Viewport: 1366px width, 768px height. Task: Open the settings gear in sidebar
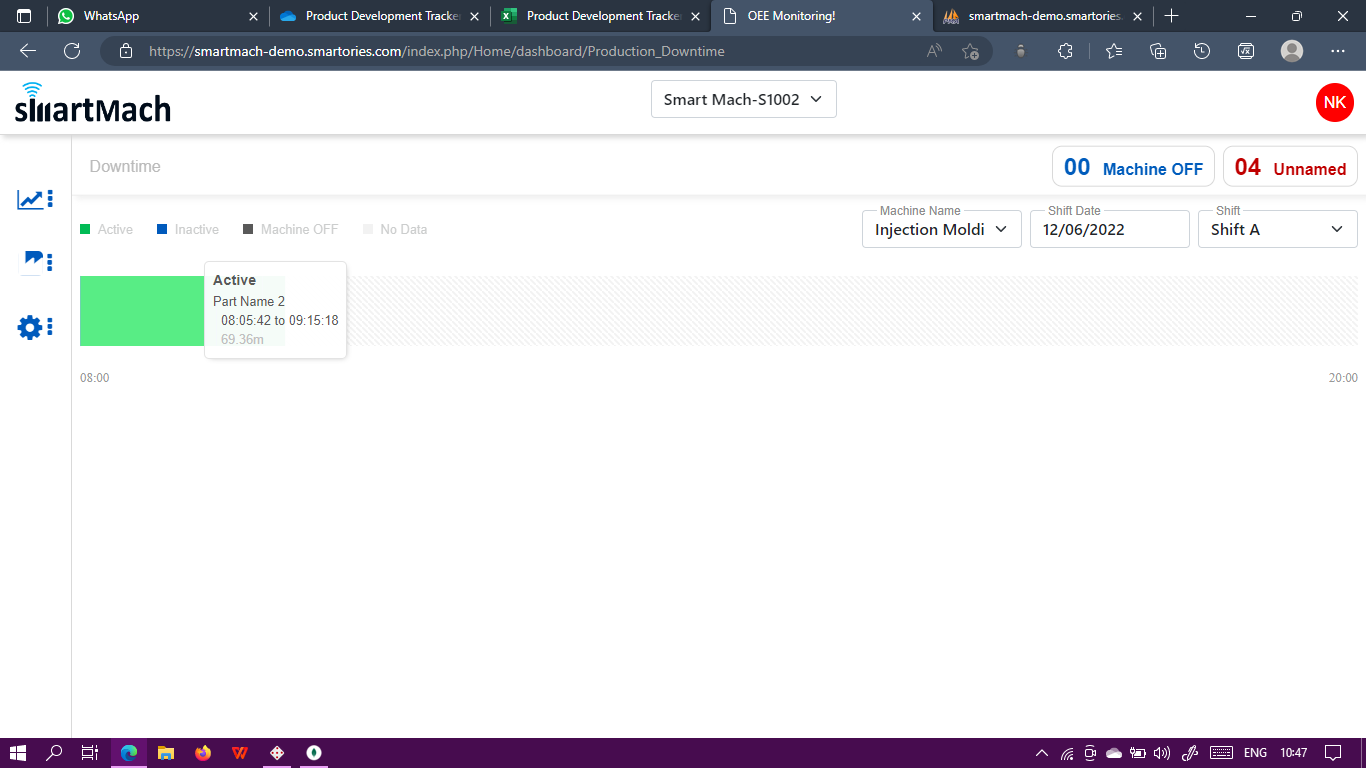[x=30, y=327]
